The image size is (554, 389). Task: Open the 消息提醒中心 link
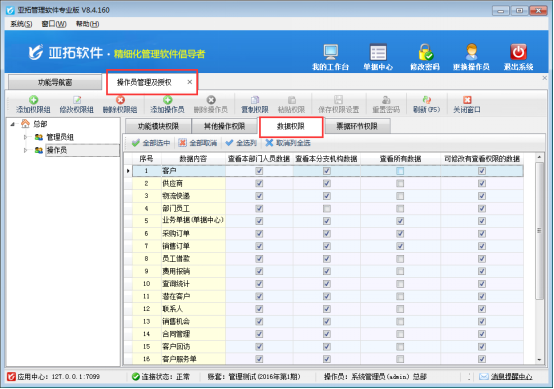tap(511, 377)
